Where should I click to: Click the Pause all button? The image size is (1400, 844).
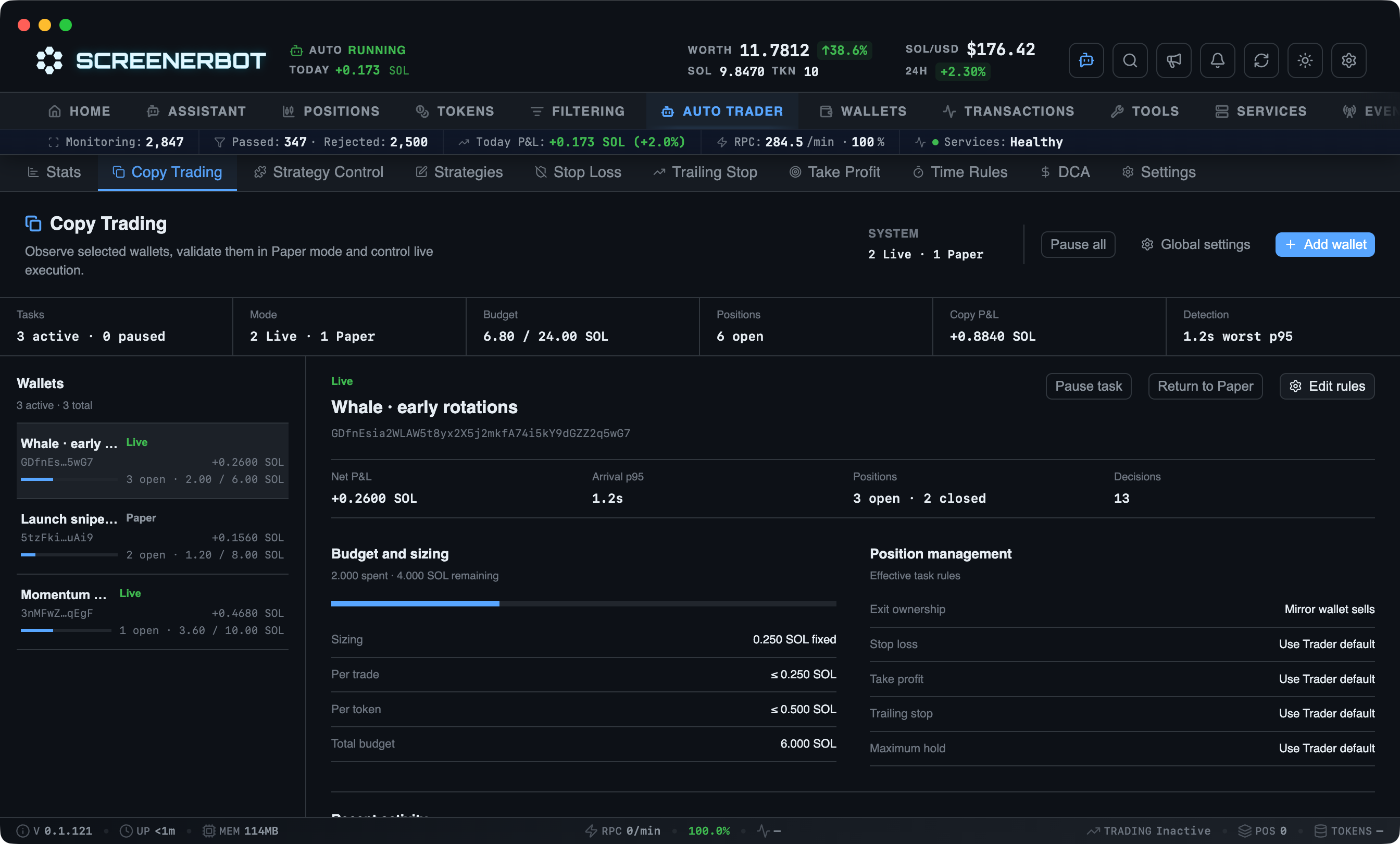click(1078, 244)
